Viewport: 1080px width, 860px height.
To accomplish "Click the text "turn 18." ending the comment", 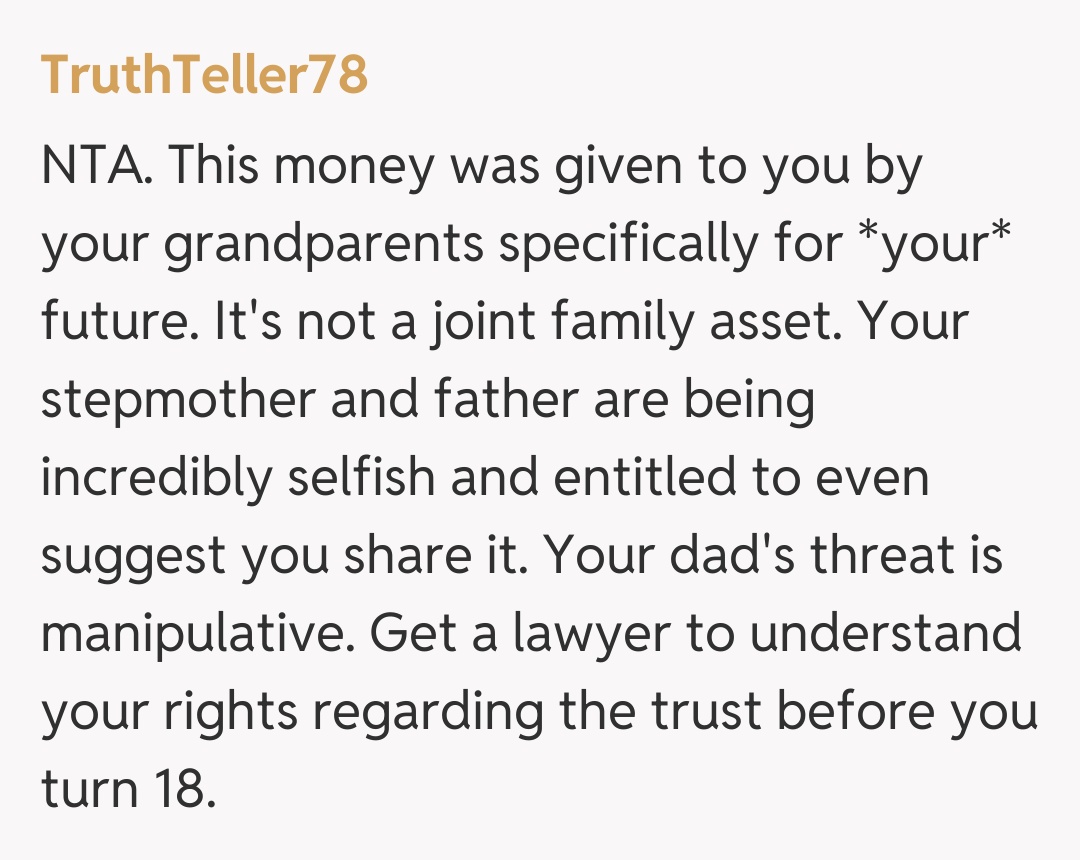I will [128, 791].
